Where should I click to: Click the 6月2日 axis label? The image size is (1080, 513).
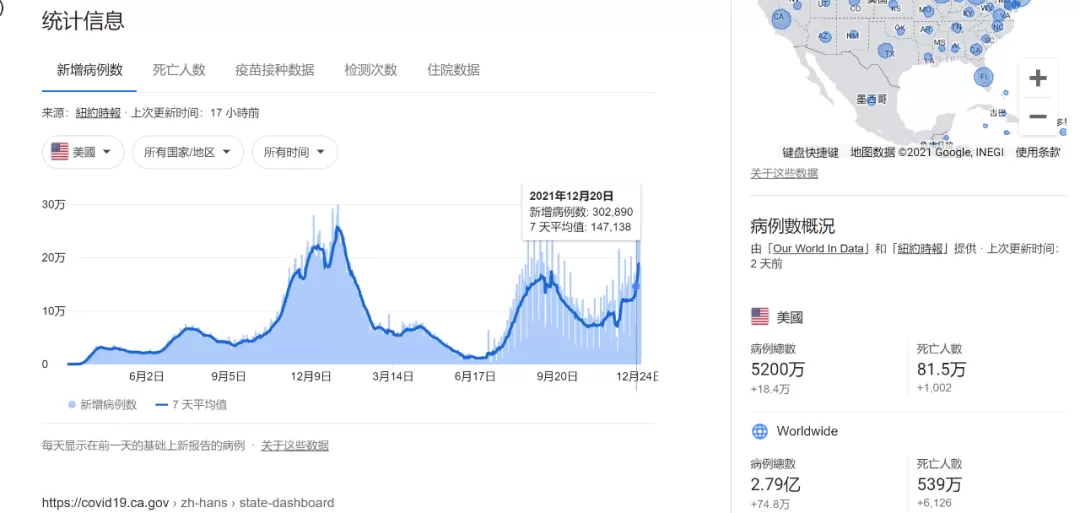146,377
